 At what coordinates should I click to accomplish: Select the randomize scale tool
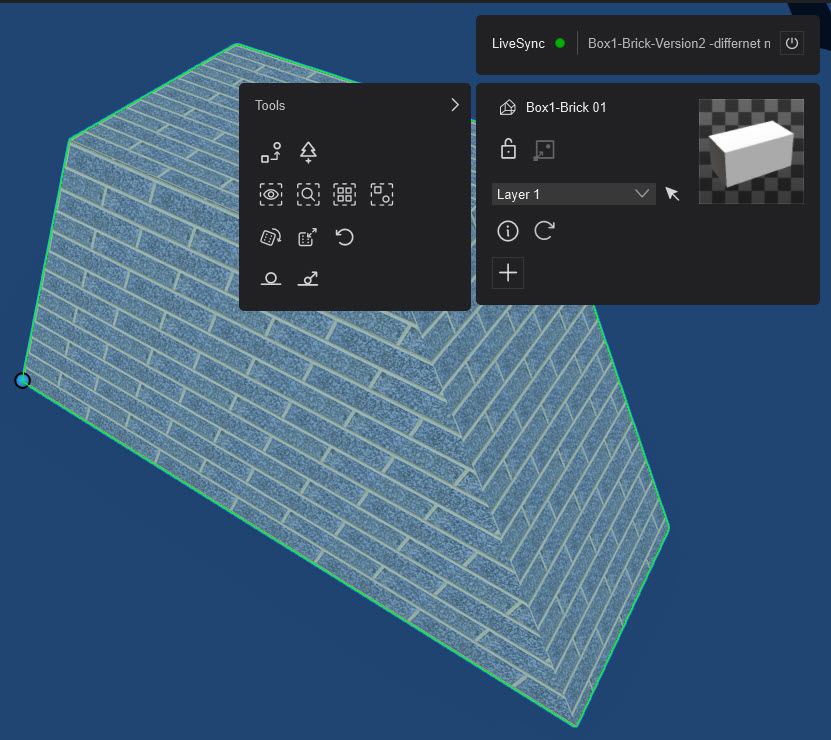tap(308, 237)
